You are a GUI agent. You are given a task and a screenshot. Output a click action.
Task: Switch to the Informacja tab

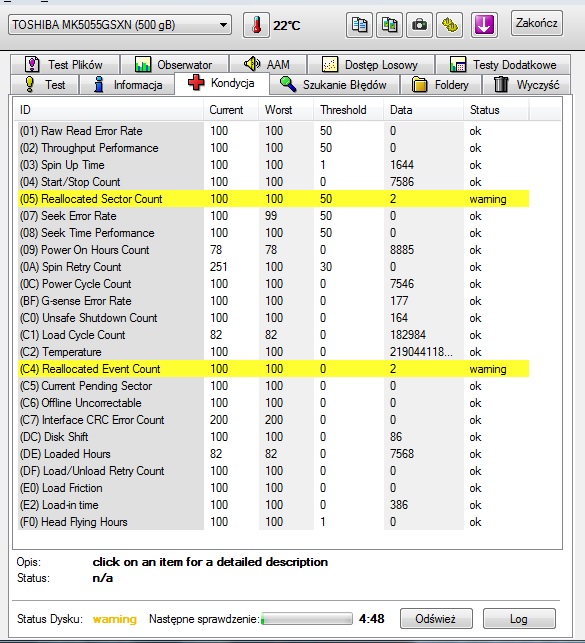pos(127,84)
